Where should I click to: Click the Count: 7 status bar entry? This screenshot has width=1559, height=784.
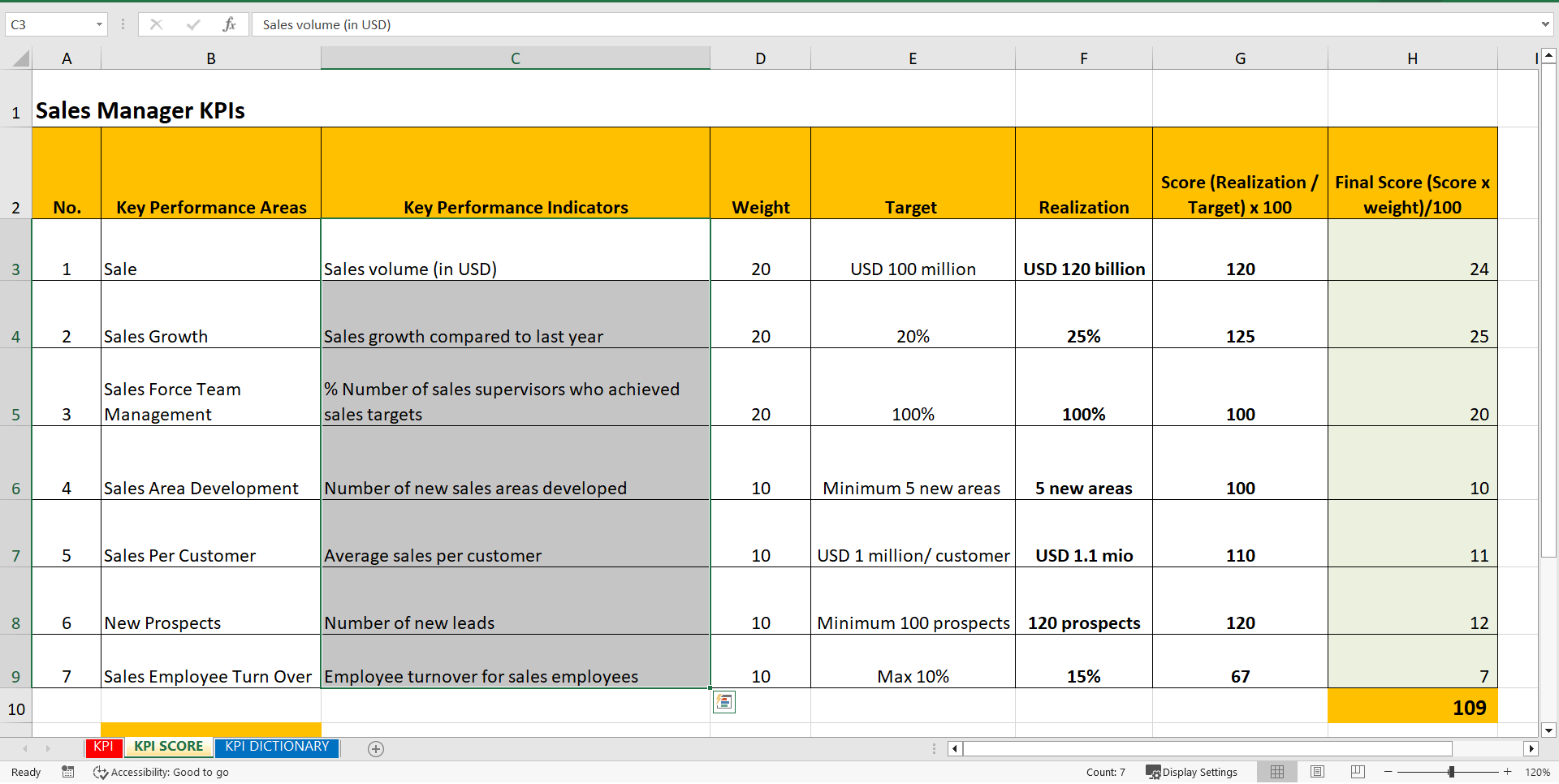click(1106, 772)
